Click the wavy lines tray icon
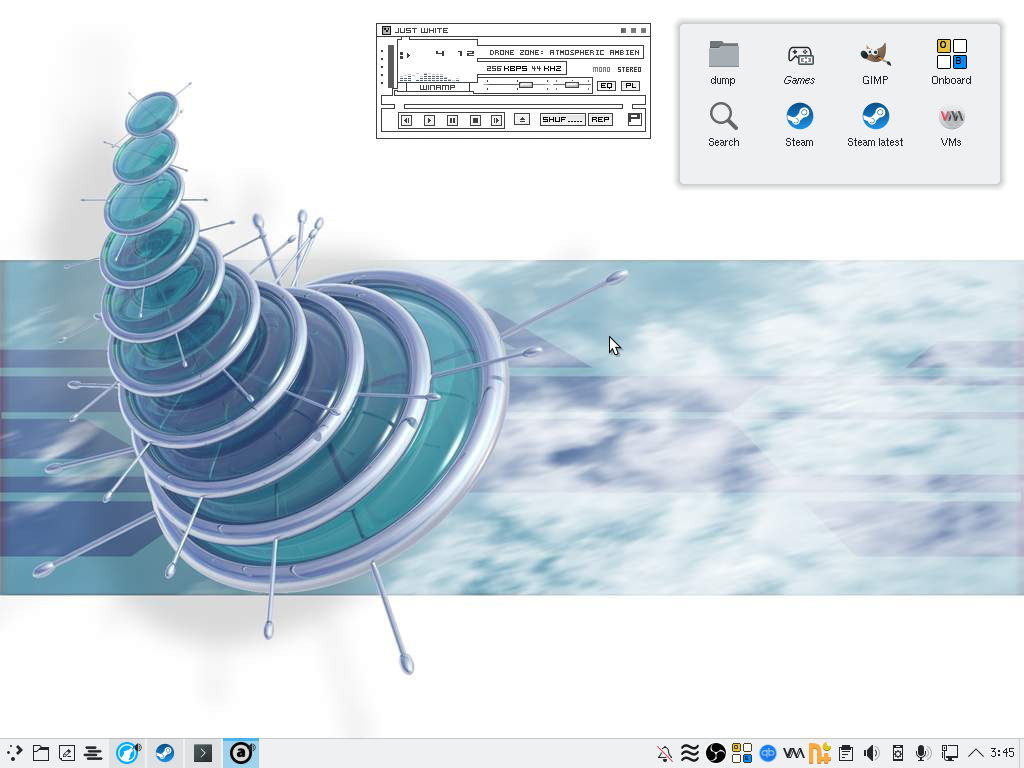The height and width of the screenshot is (768, 1024). (690, 753)
